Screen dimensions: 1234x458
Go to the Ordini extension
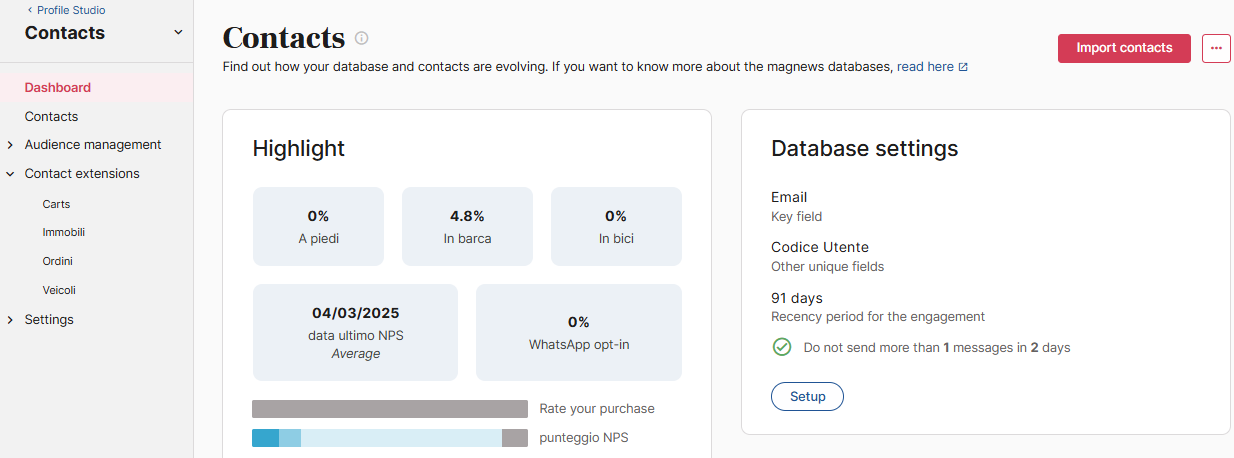(x=57, y=261)
